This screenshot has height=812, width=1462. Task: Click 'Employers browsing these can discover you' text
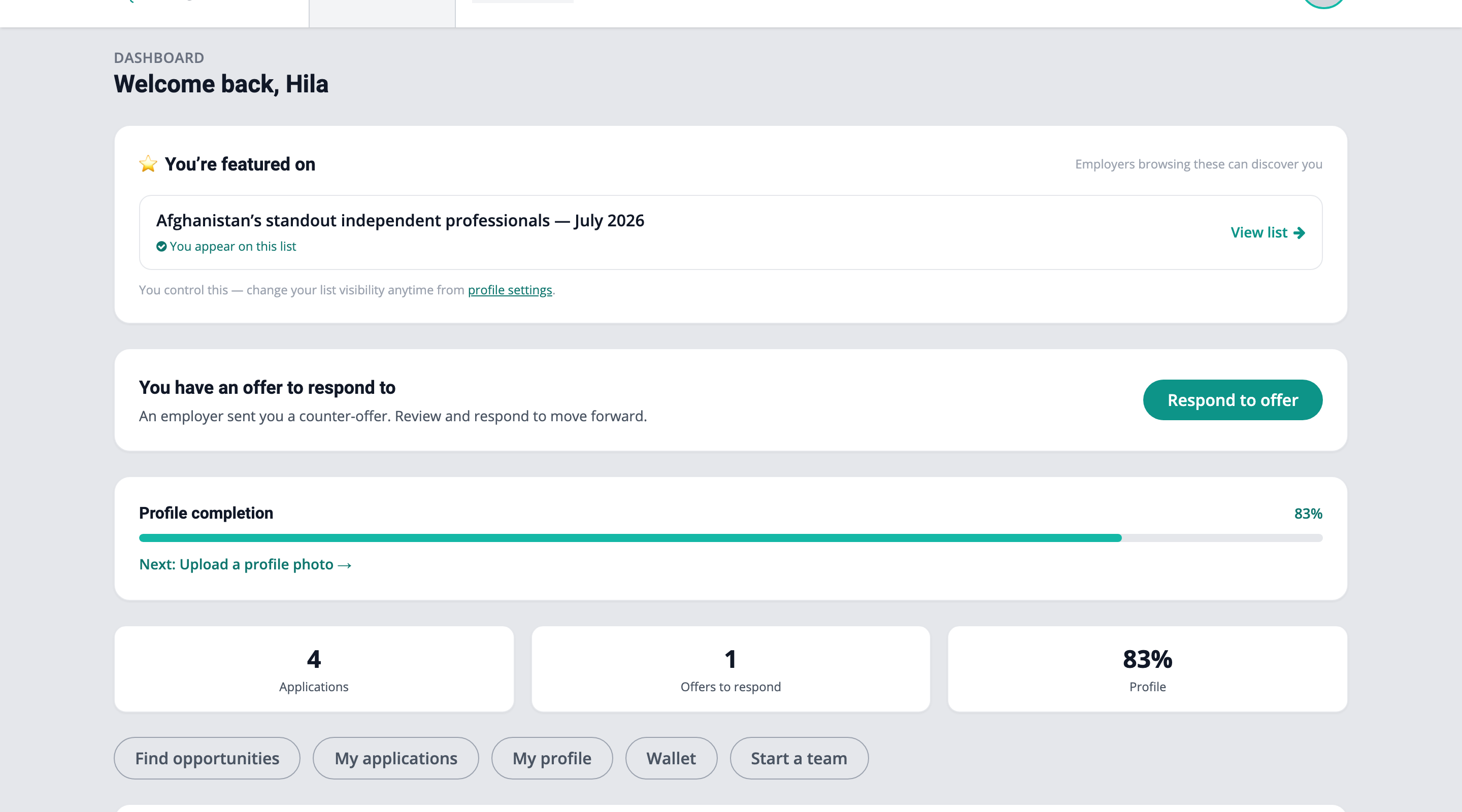[x=1199, y=164]
